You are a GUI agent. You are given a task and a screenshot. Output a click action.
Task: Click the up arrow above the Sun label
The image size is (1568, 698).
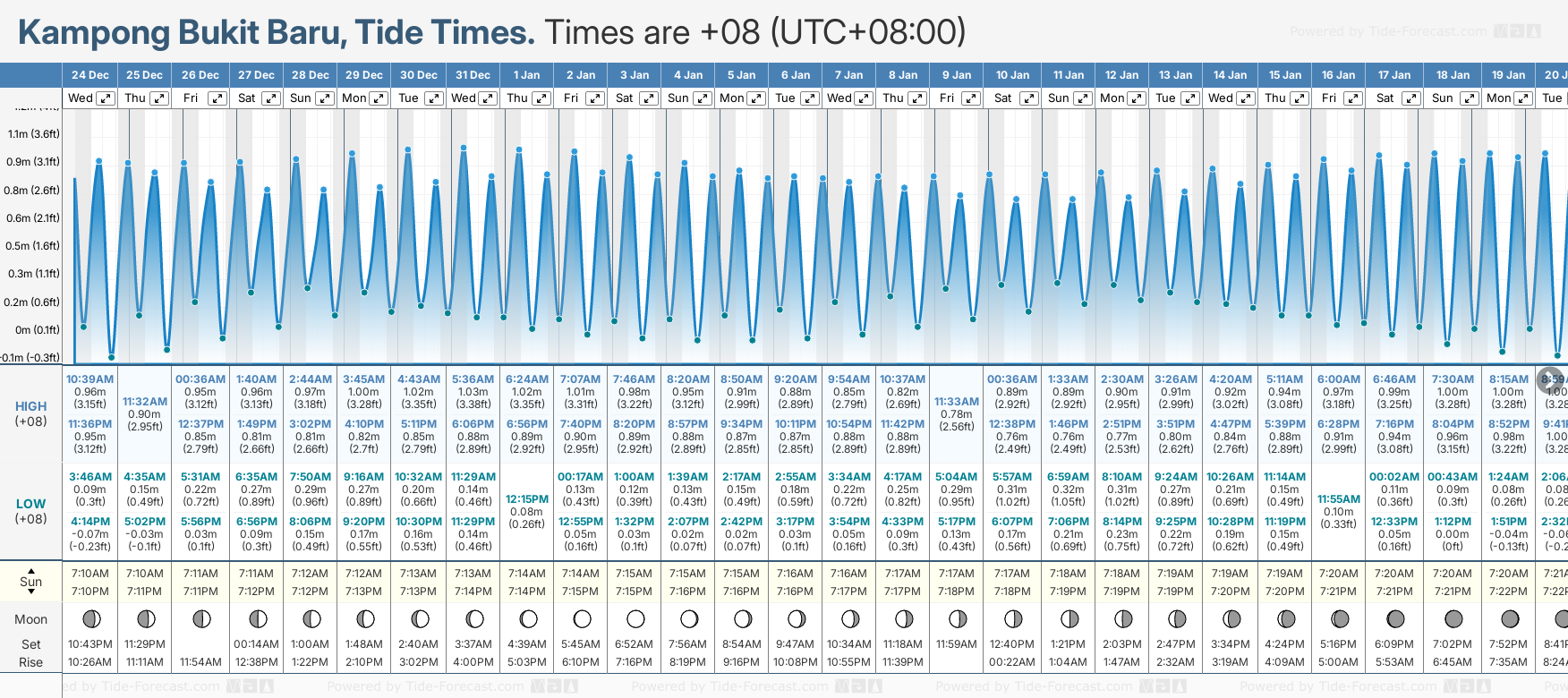(x=31, y=570)
